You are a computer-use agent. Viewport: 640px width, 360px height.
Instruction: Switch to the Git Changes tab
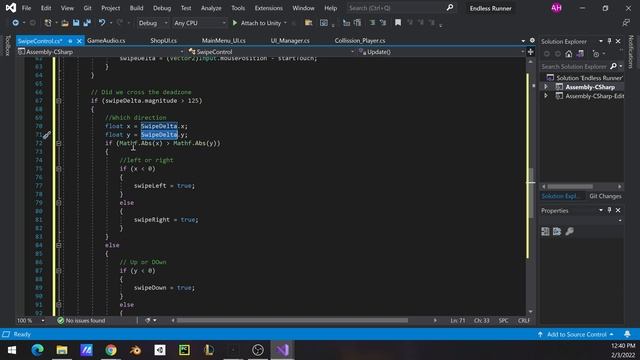605,196
